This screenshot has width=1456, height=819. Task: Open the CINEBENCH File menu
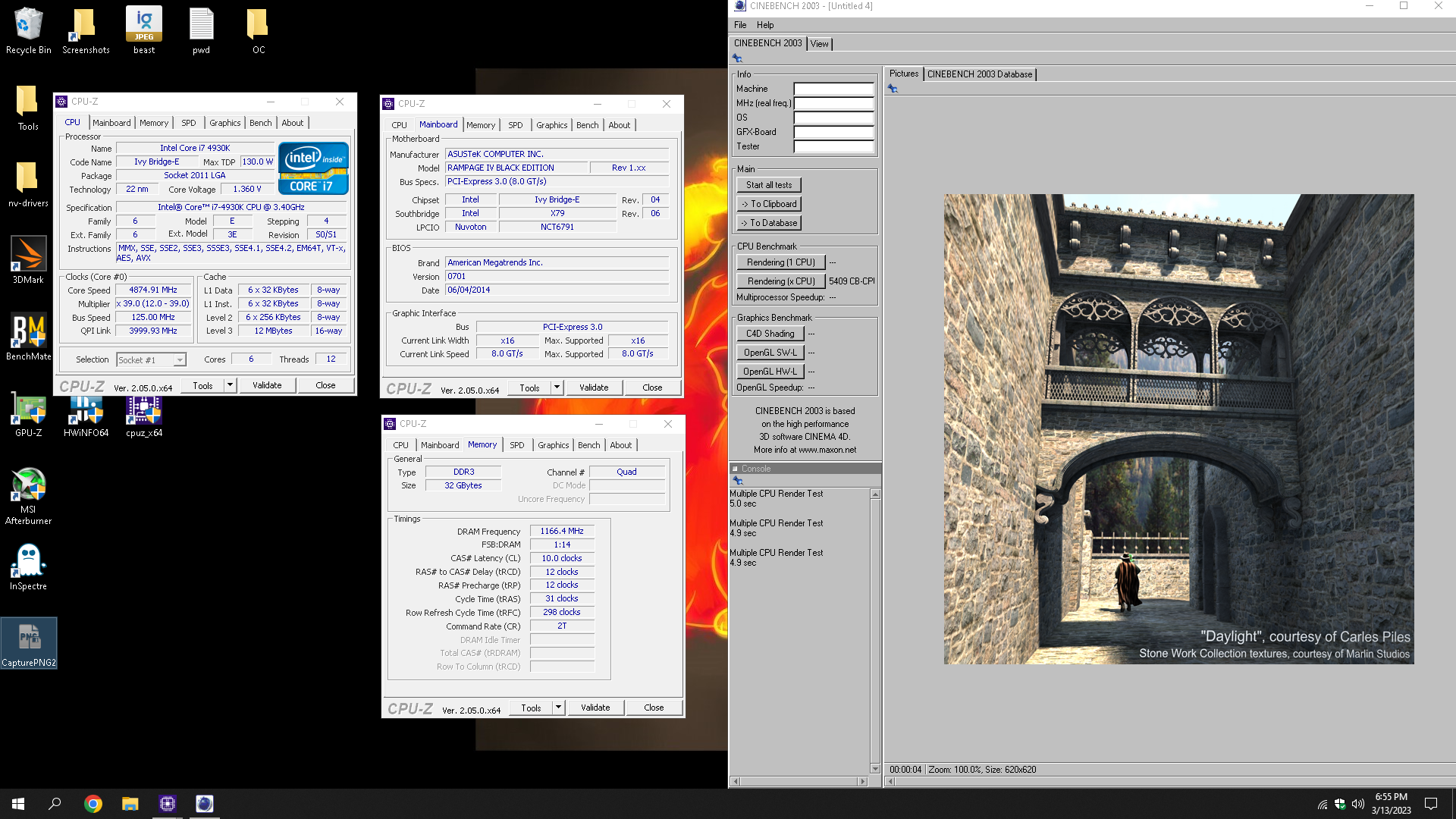click(740, 25)
